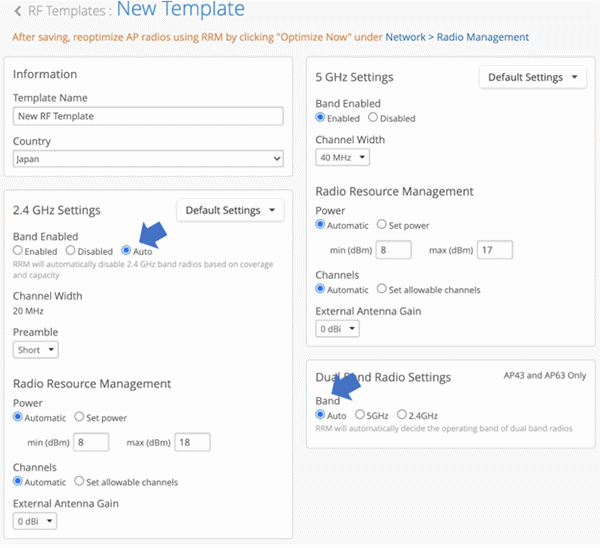This screenshot has height=548, width=600.
Task: Select Auto for 2.4 GHz Band Enabled
Action: click(x=126, y=251)
